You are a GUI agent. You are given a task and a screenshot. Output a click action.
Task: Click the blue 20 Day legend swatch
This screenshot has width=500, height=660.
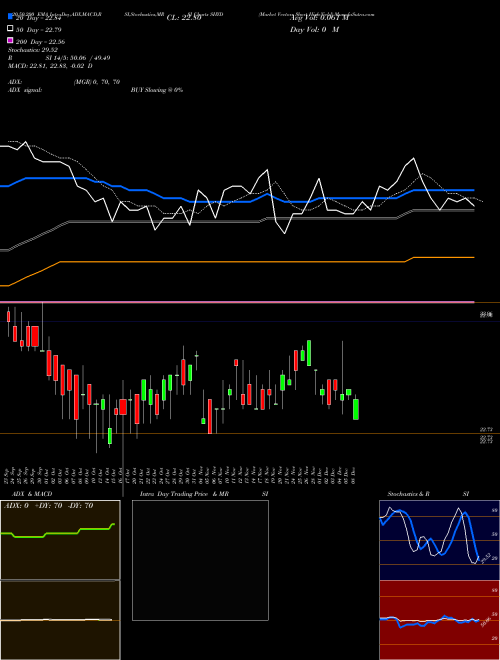(x=10, y=16)
